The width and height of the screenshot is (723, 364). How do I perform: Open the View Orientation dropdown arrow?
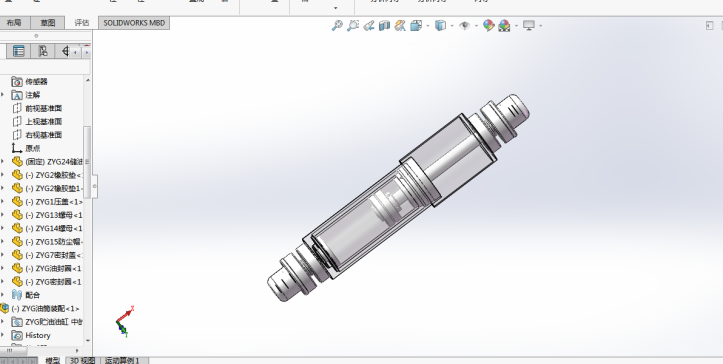428,26
